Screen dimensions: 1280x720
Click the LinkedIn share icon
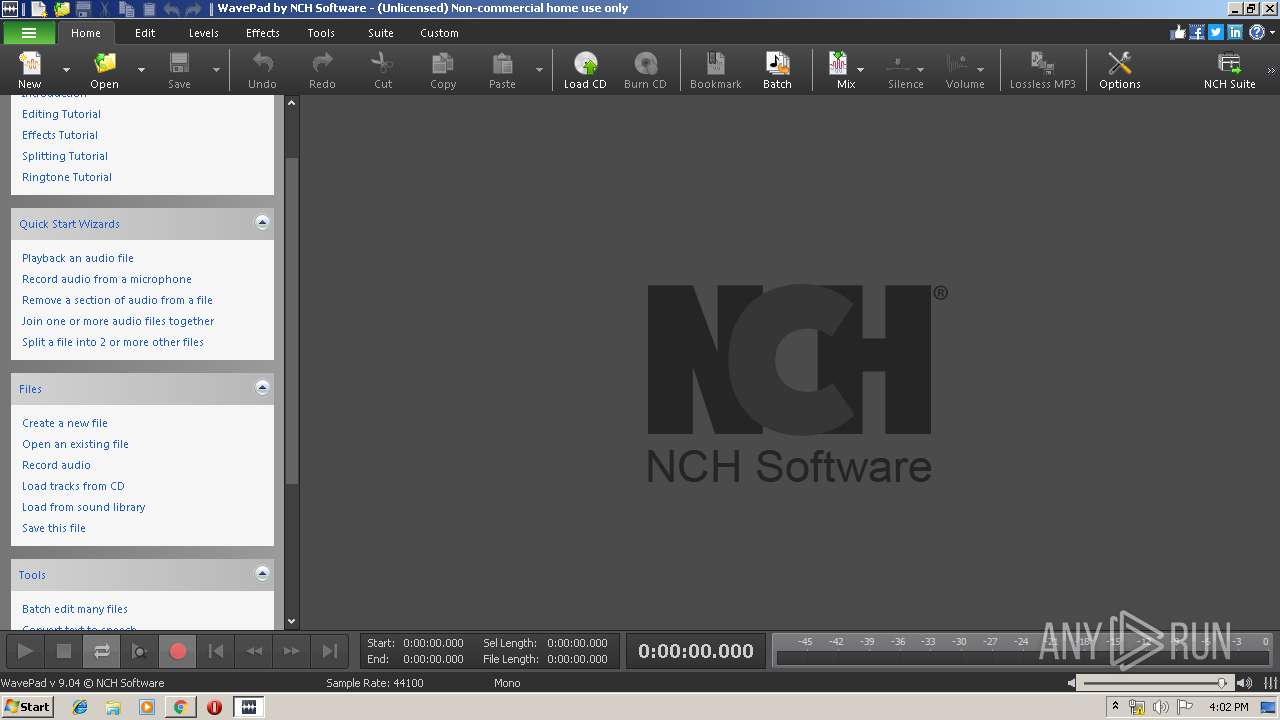tap(1235, 32)
